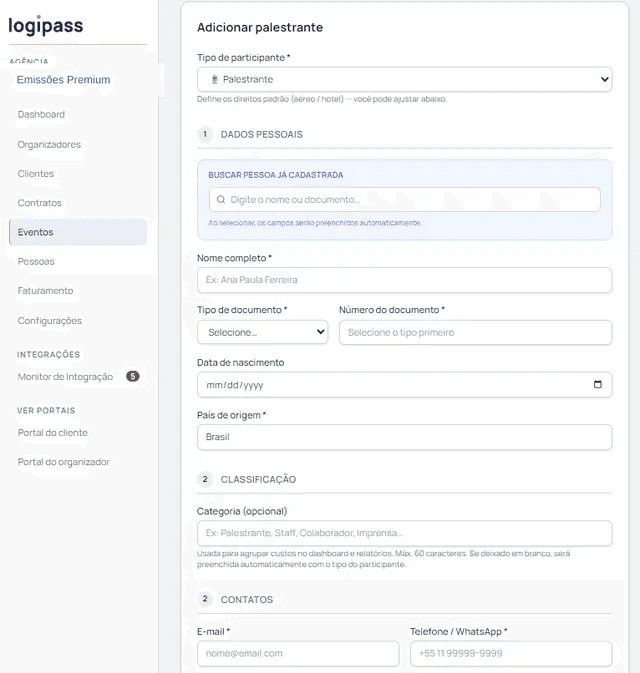Click the 'Define os direitos padrão' hint
640x673 pixels.
click(x=322, y=99)
